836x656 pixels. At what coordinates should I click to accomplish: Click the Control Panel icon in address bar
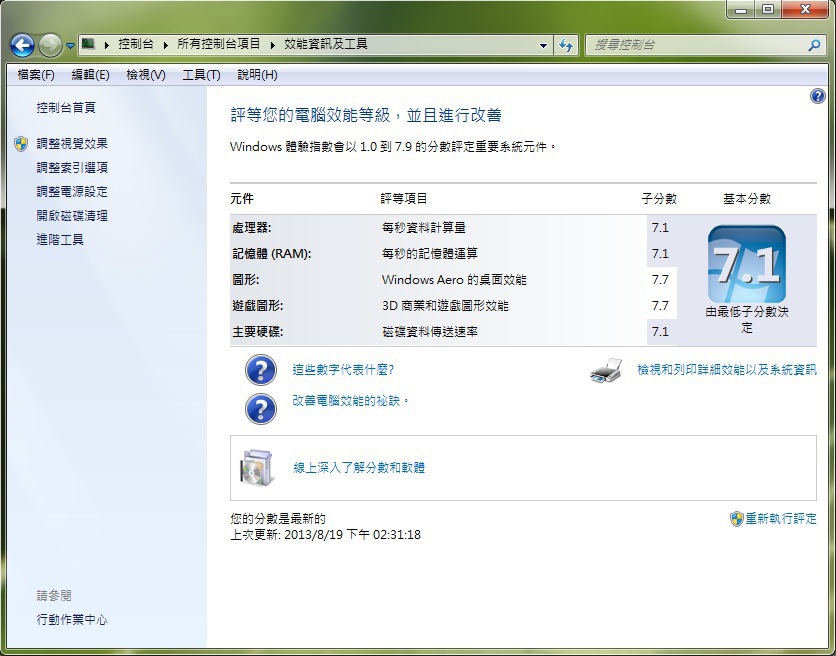coord(89,44)
